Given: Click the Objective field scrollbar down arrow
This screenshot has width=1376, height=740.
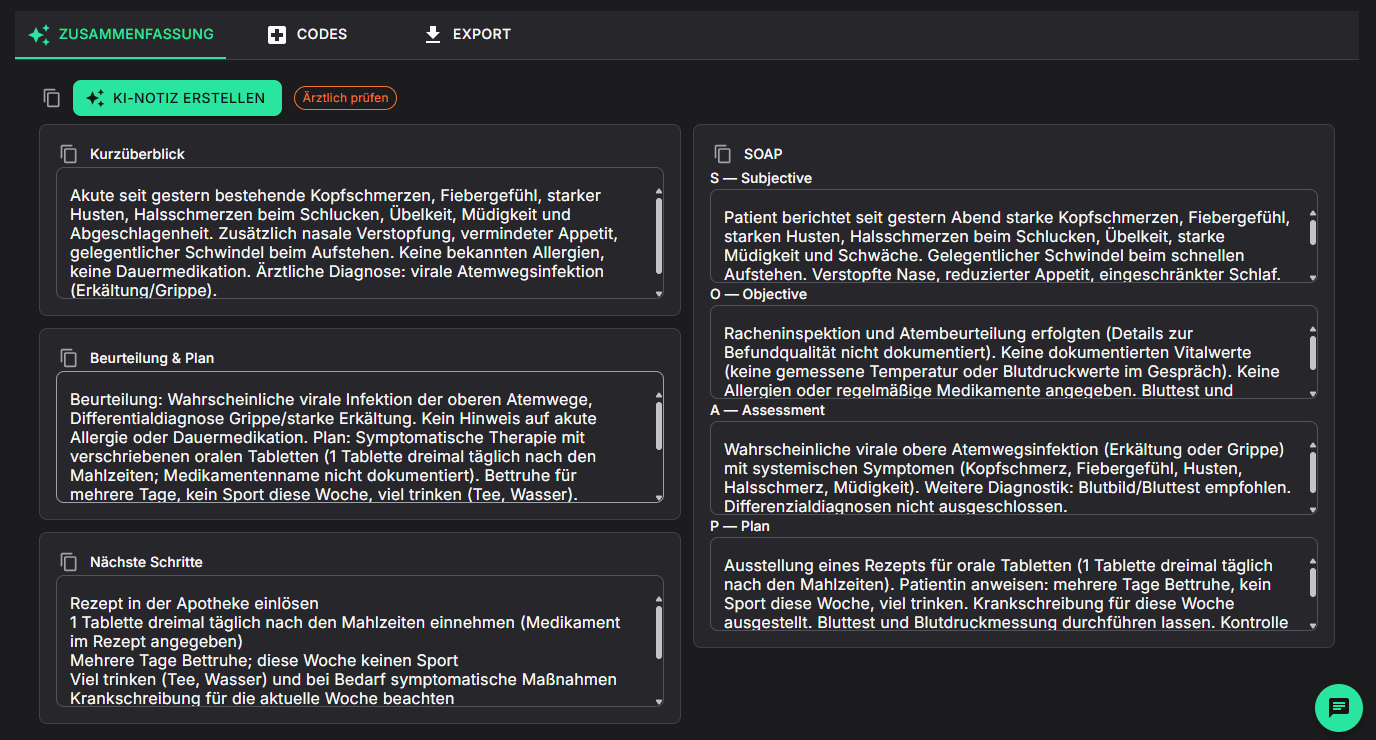Looking at the screenshot, I should click(1312, 393).
